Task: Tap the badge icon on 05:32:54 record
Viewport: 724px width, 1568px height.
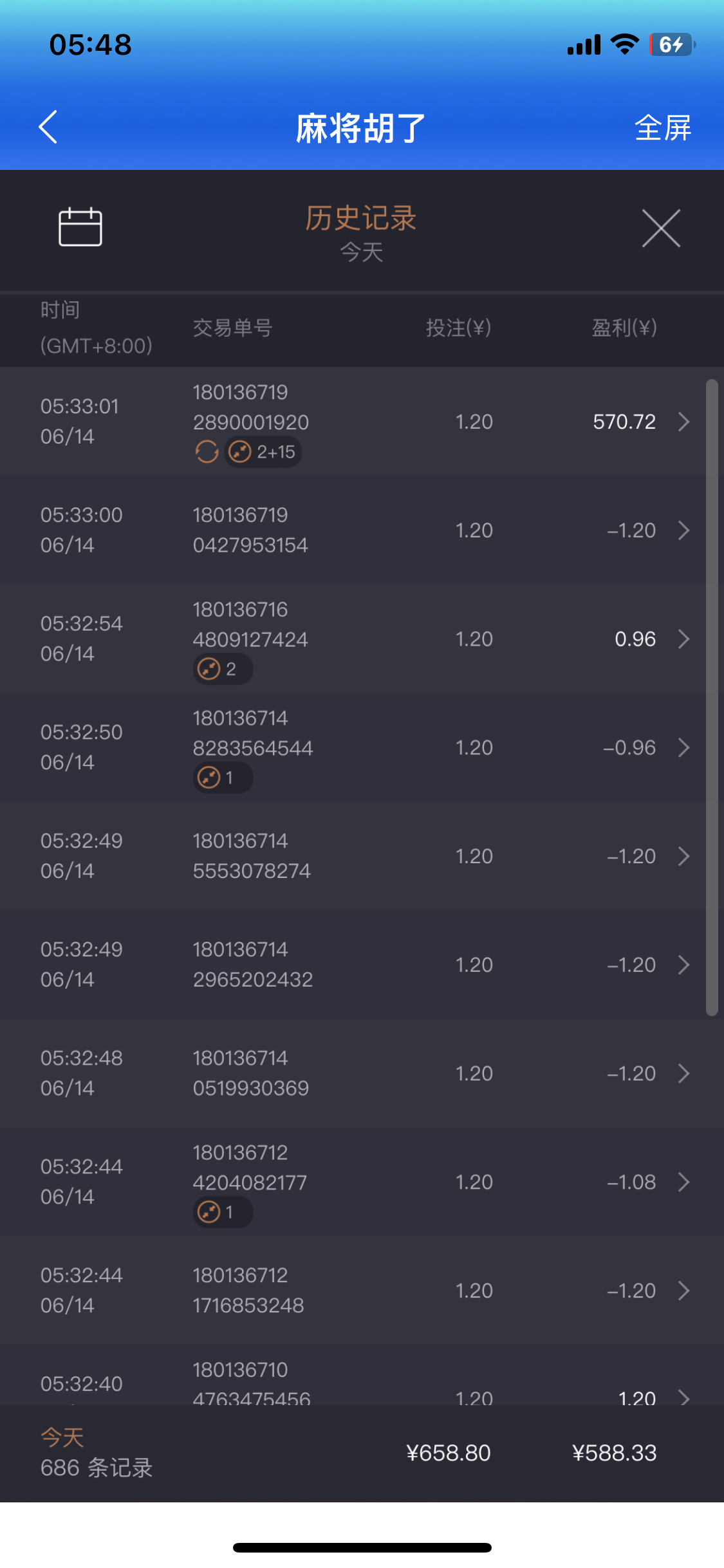Action: pos(209,669)
